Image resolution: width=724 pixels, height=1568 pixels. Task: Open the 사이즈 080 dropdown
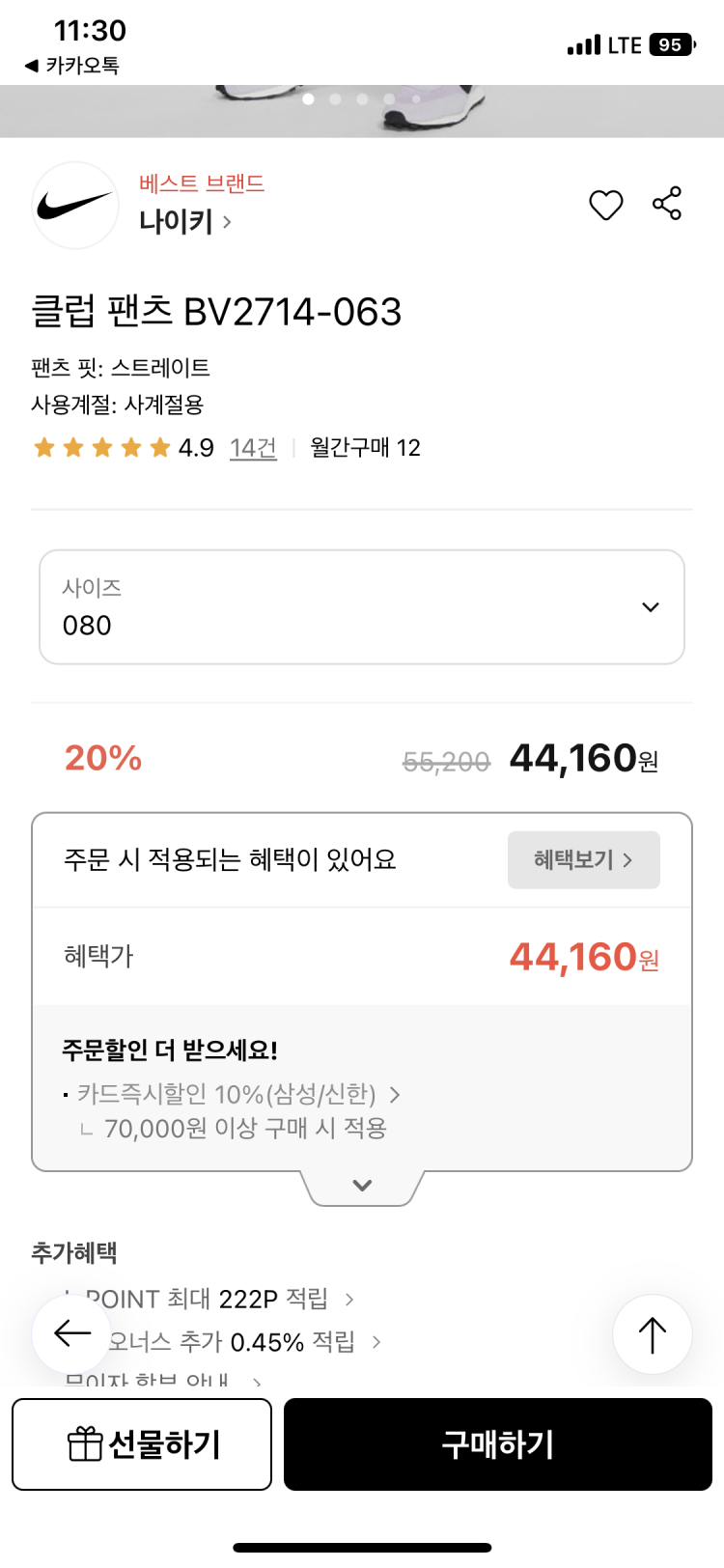[x=362, y=607]
